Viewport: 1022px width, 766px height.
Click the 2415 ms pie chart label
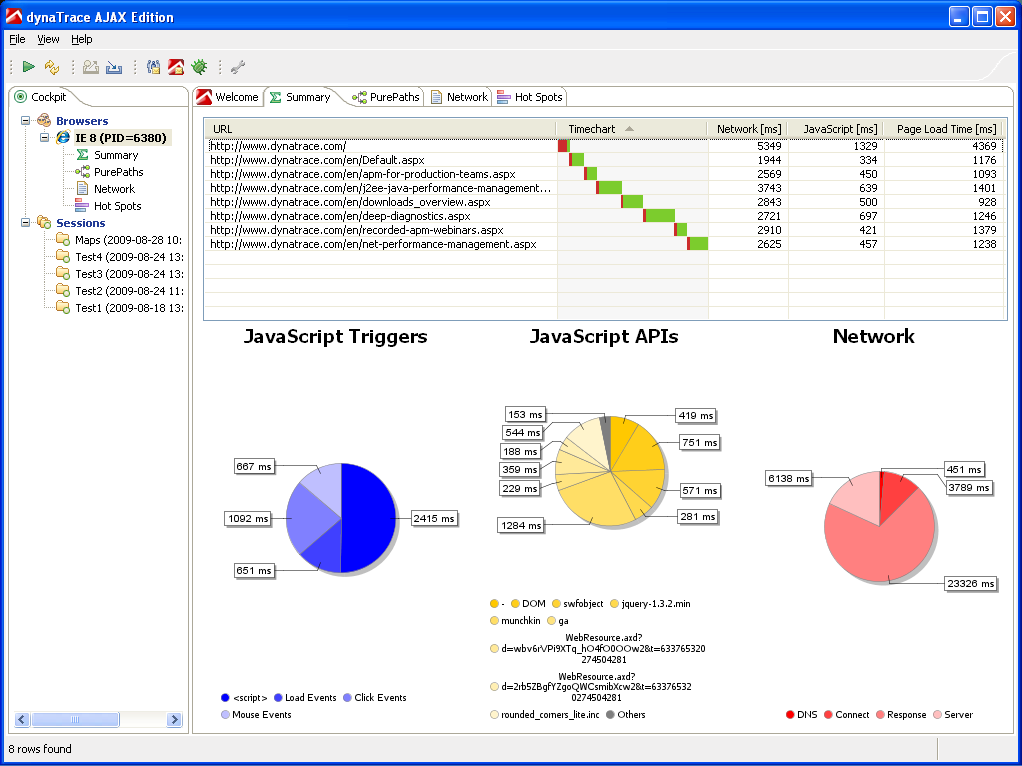(x=435, y=519)
